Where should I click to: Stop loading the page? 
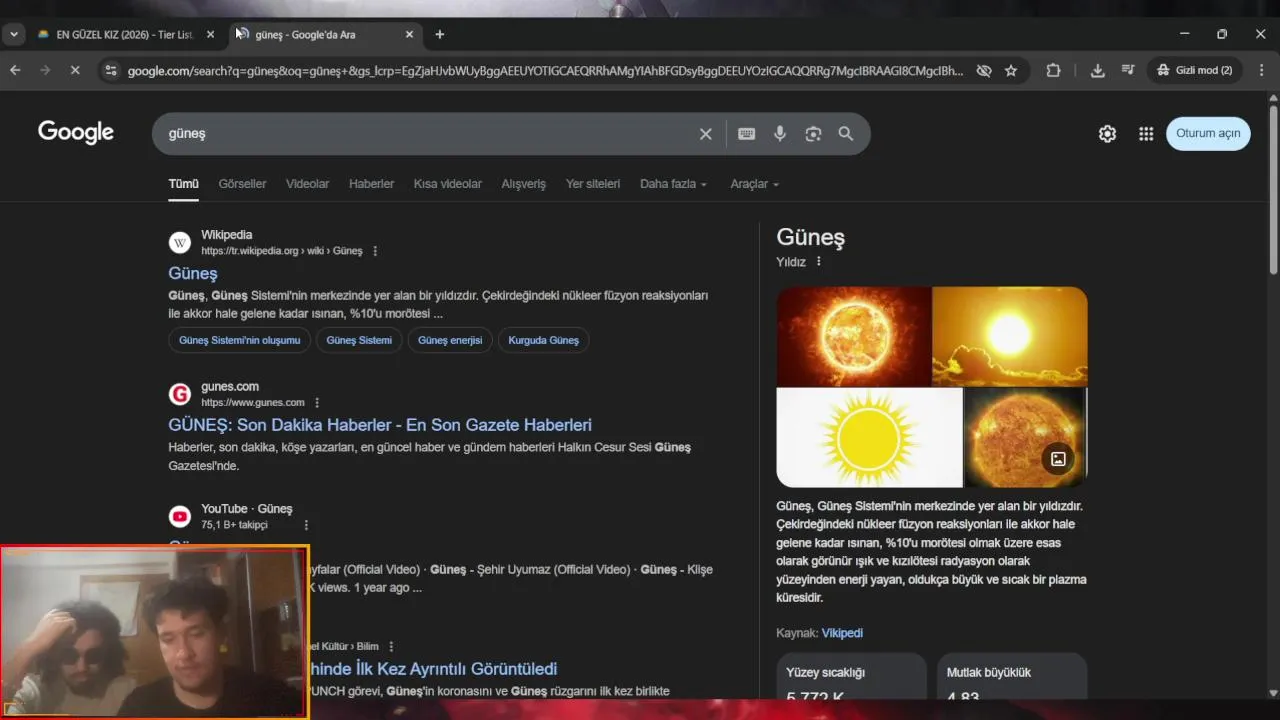[x=76, y=71]
